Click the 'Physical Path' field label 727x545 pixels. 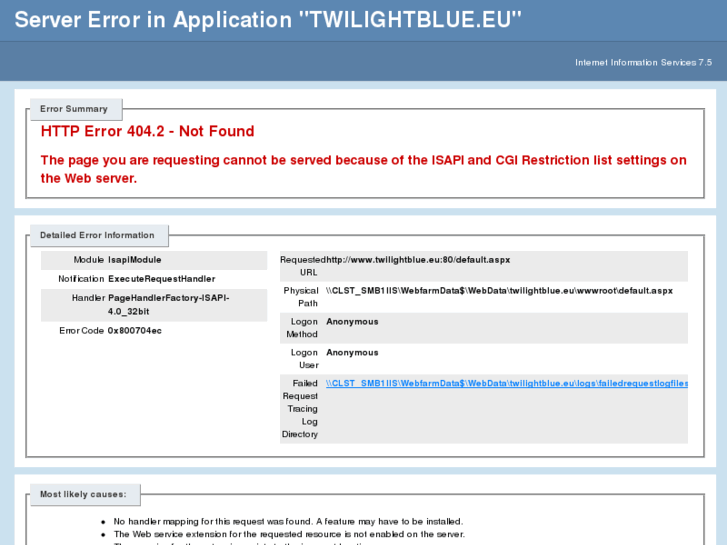[301, 297]
